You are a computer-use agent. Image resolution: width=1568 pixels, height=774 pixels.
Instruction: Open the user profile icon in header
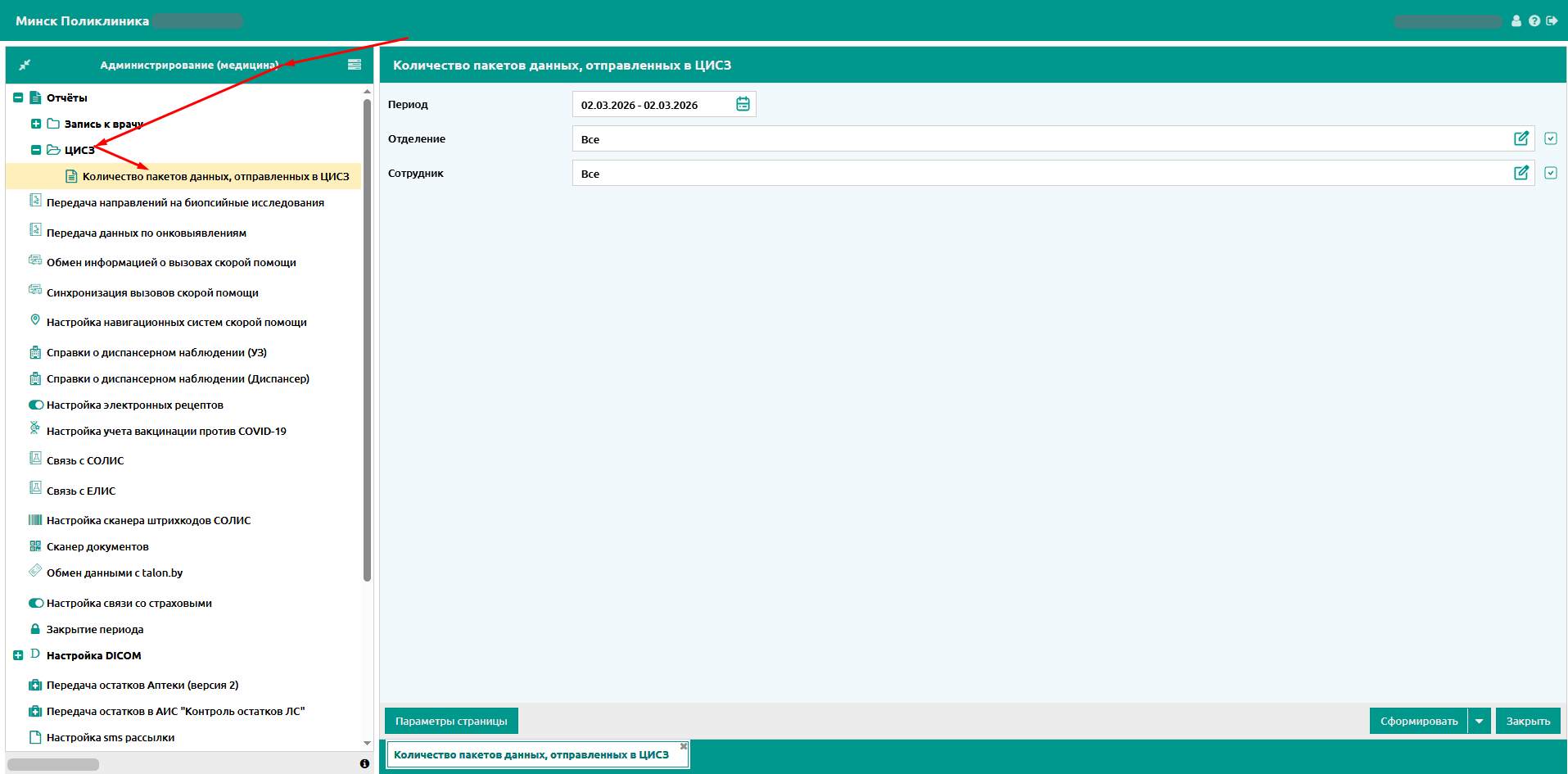(x=1516, y=20)
